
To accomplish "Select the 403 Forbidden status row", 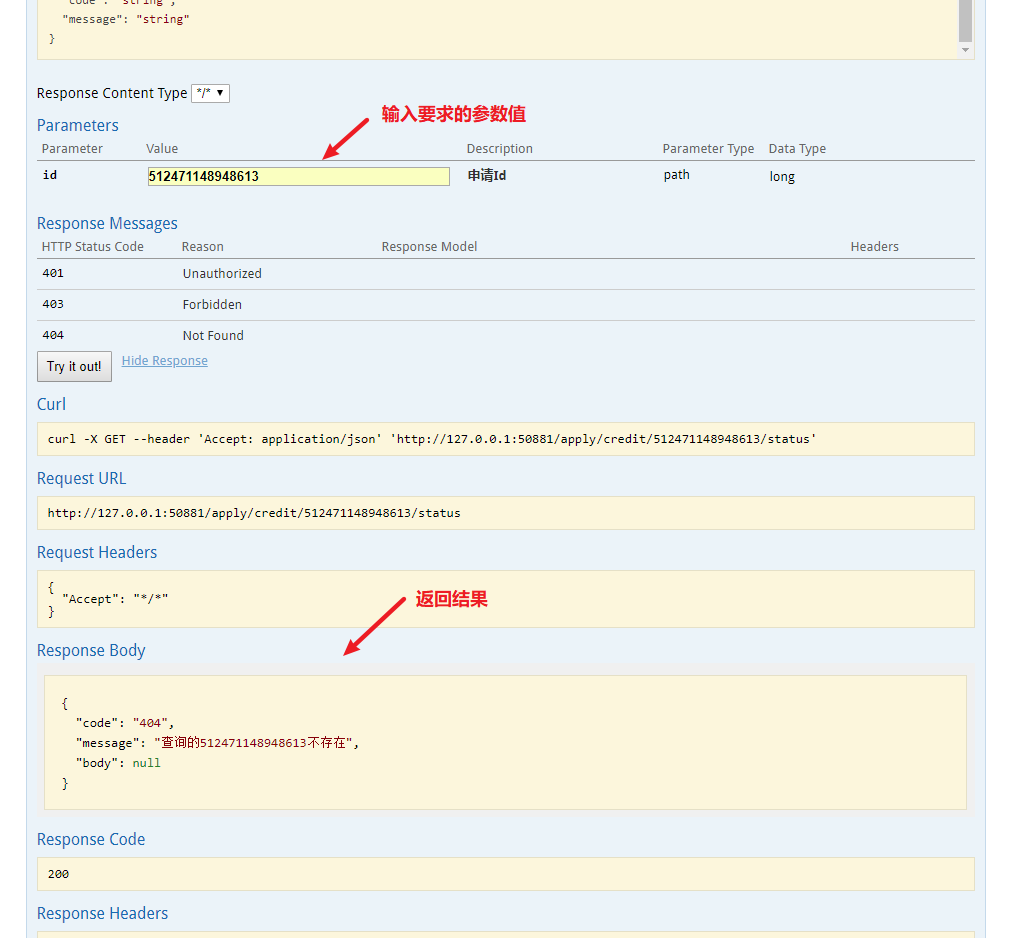I will click(505, 305).
